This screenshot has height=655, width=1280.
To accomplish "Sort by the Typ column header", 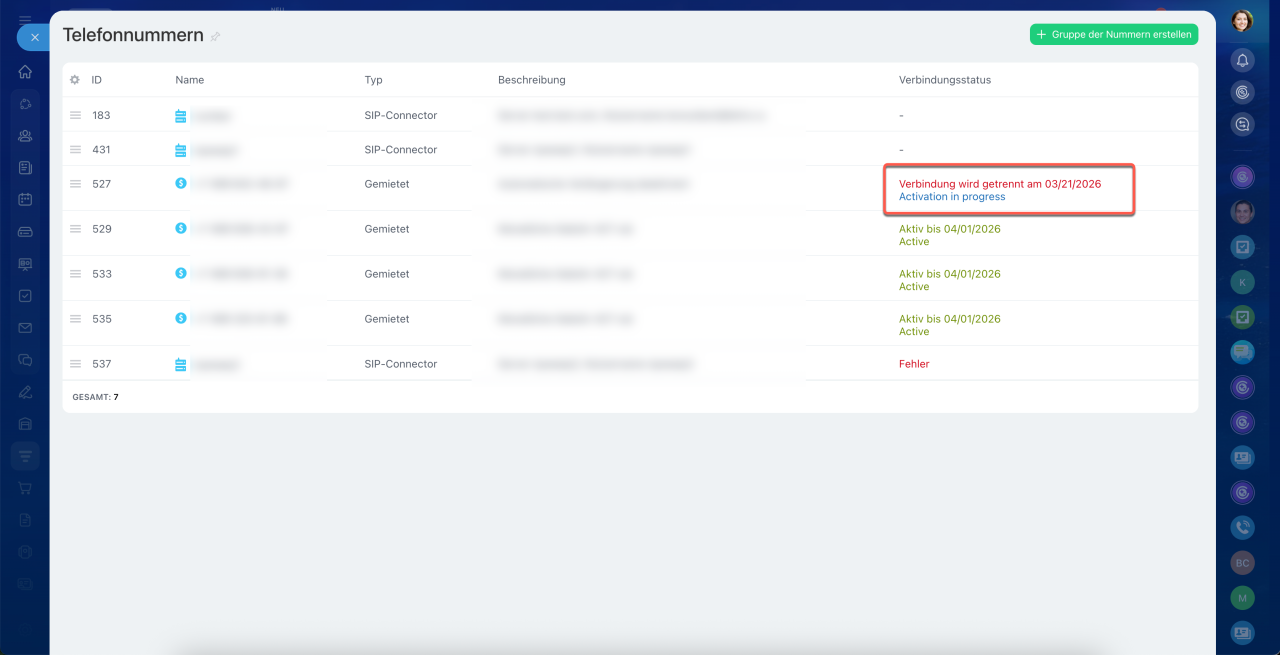I will click(x=373, y=80).
